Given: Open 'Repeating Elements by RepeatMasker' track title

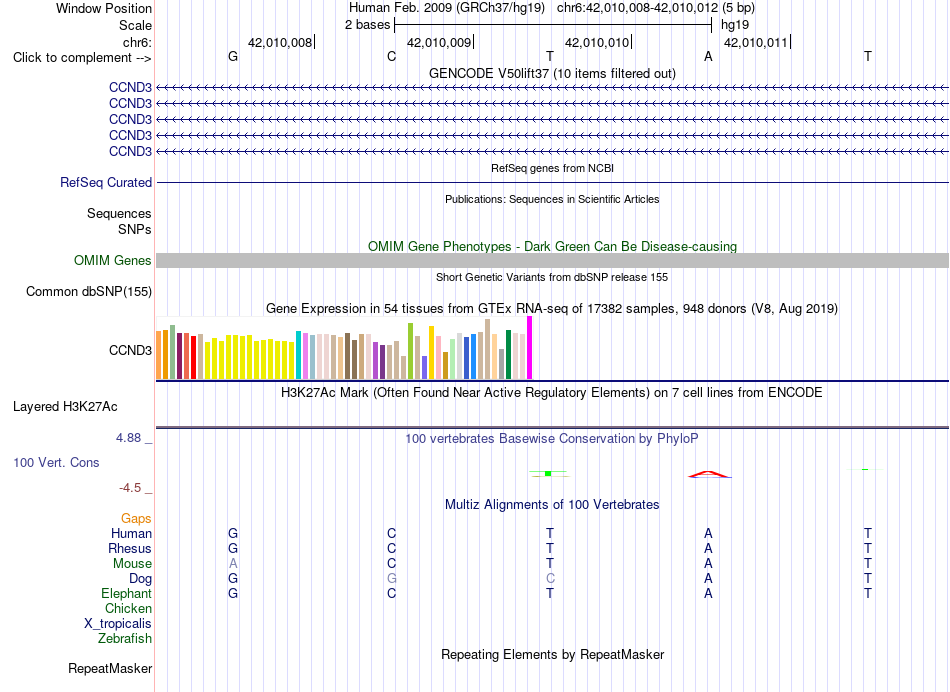Looking at the screenshot, I should coord(552,654).
